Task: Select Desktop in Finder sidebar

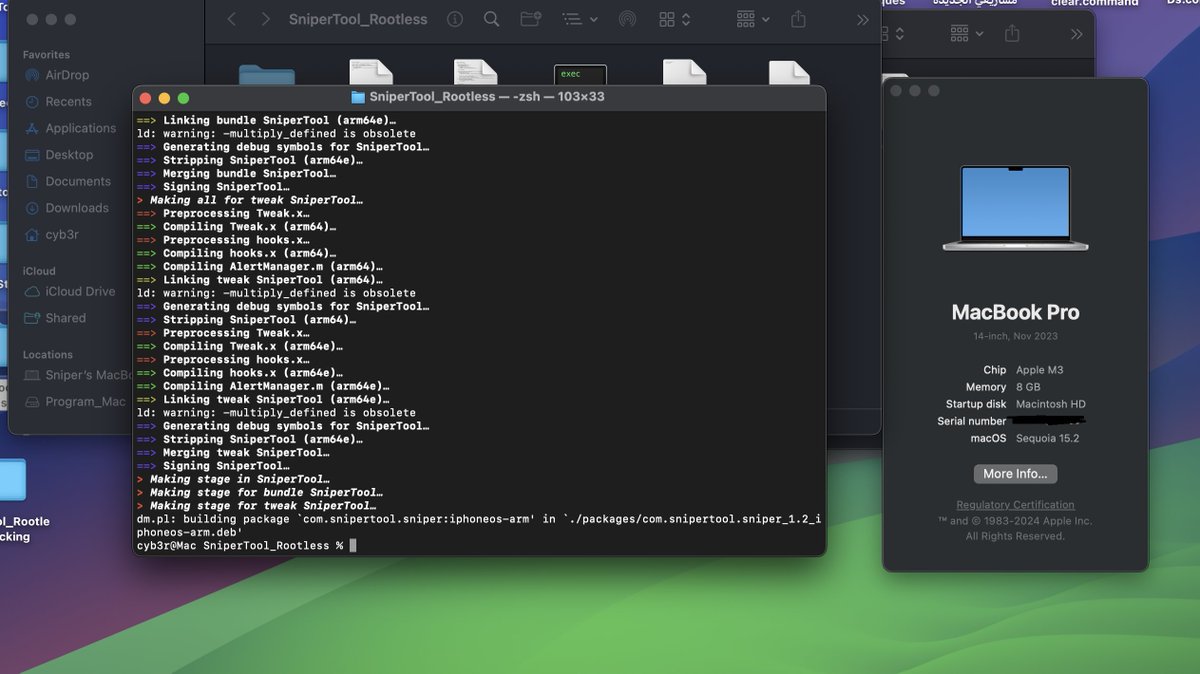Action: point(69,155)
